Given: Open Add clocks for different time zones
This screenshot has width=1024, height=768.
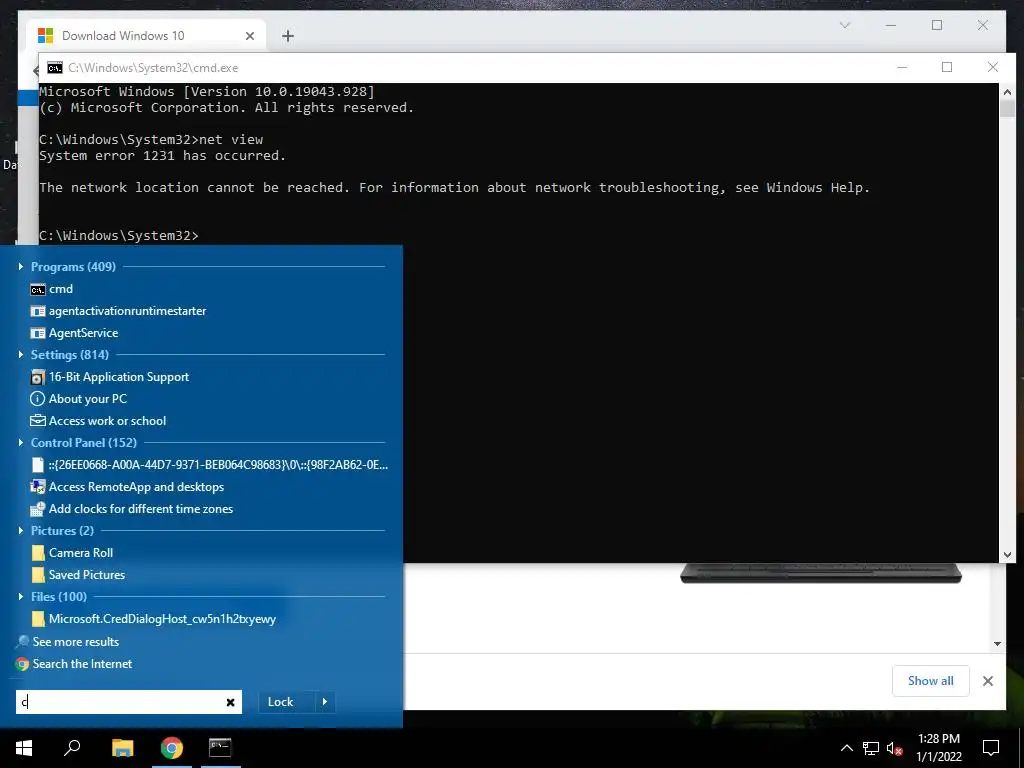Looking at the screenshot, I should pyautogui.click(x=132, y=509).
